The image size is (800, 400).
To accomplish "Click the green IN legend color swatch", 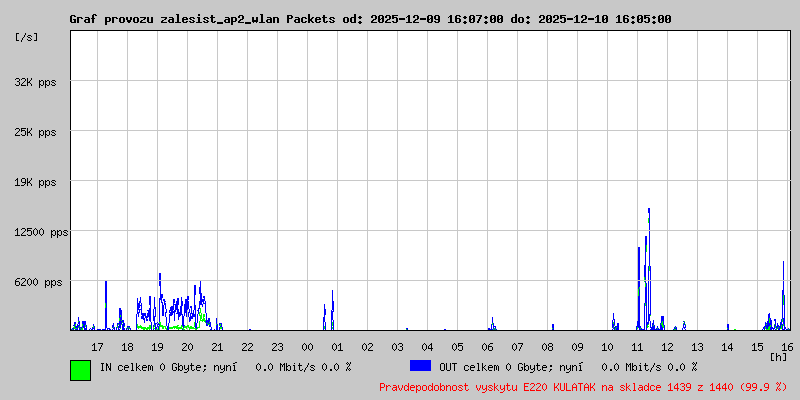I will pyautogui.click(x=81, y=370).
